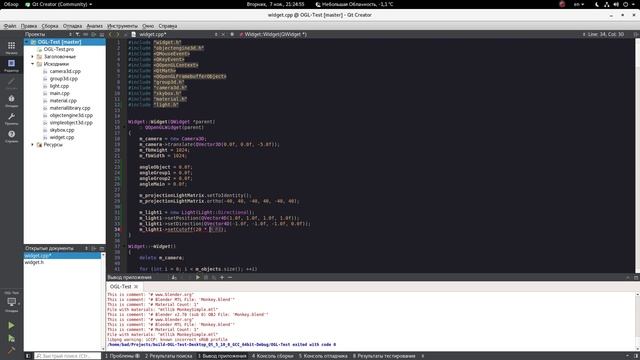Select widget.cpp in the project tree
The image size is (640, 360).
(x=62, y=138)
